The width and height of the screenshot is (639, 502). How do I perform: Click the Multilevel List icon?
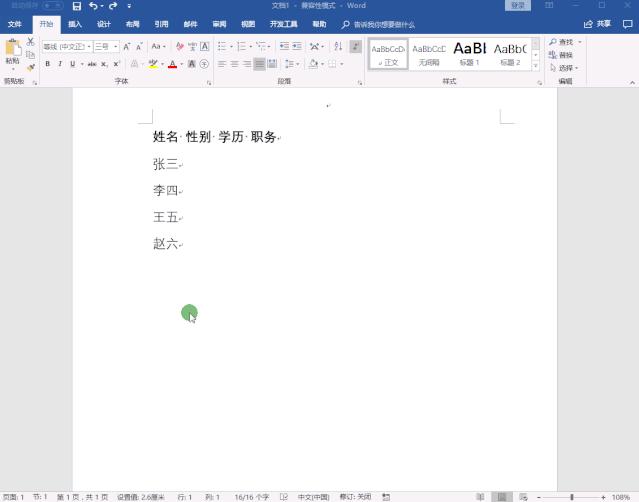pos(261,46)
